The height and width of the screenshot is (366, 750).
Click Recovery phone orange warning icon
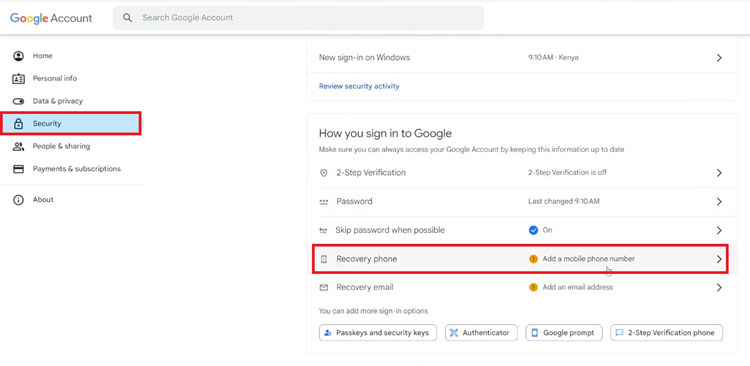[x=533, y=259]
